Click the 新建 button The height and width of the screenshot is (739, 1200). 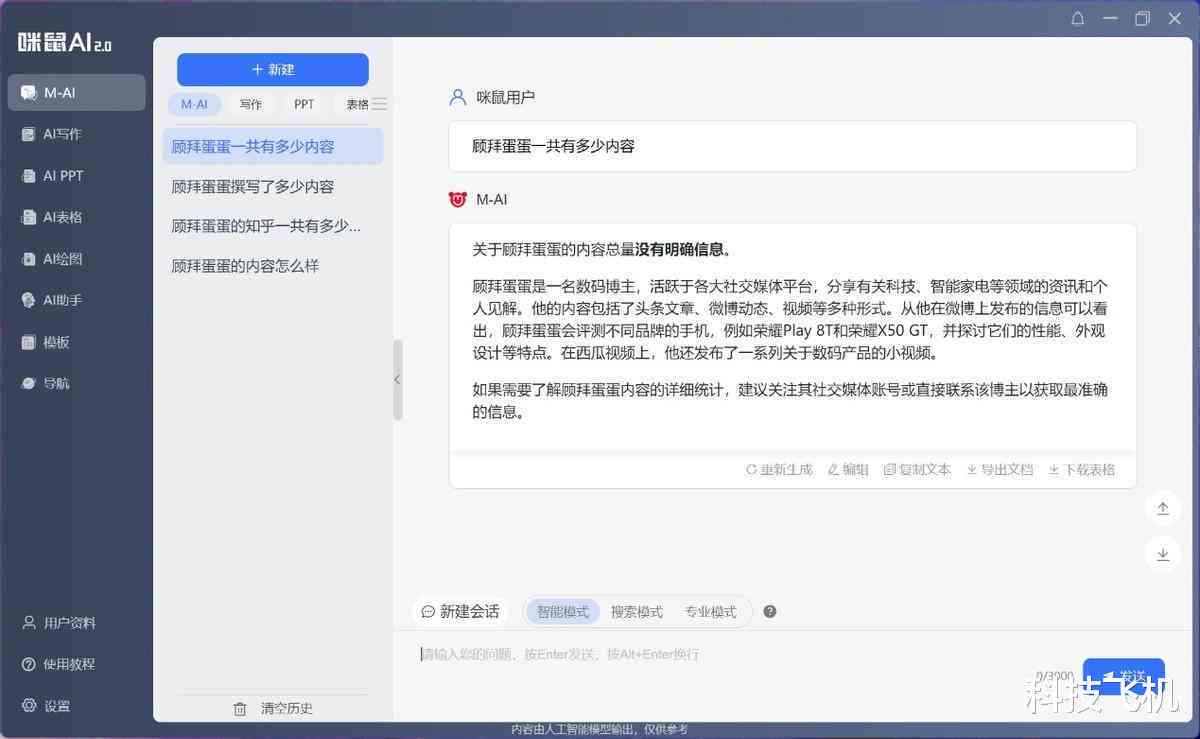tap(273, 69)
